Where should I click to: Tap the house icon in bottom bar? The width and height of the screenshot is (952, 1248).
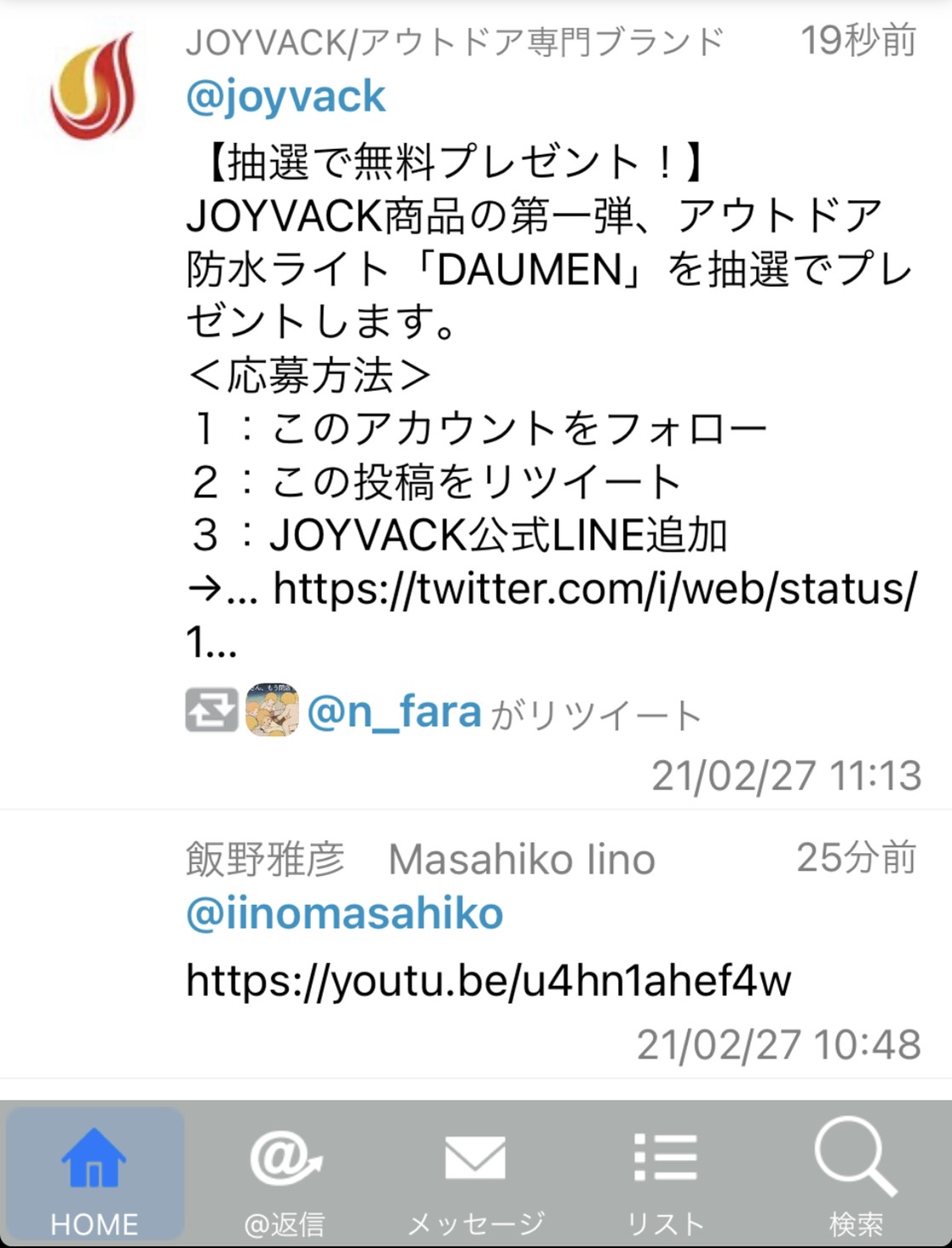pyautogui.click(x=94, y=1157)
